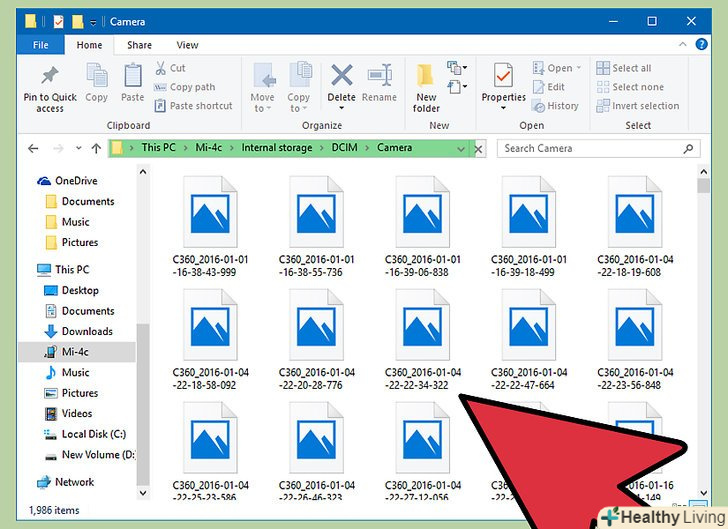
Task: Select file C360_2016-01-01-16-38-43-999
Action: pos(210,227)
